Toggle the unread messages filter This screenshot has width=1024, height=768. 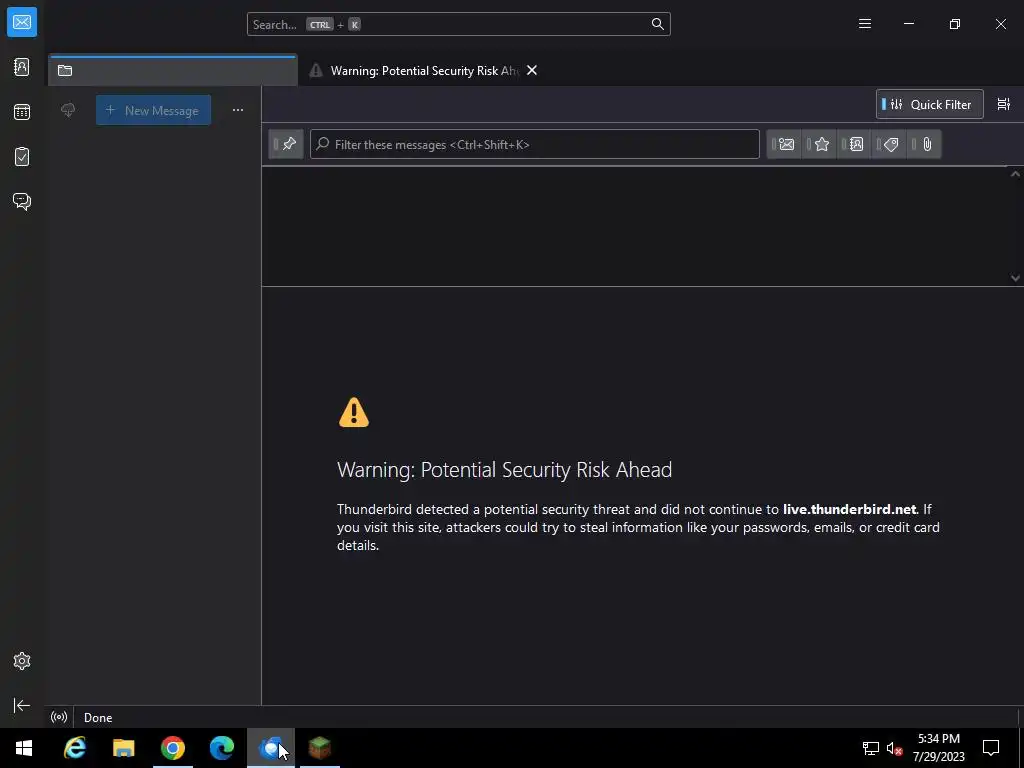click(x=784, y=144)
